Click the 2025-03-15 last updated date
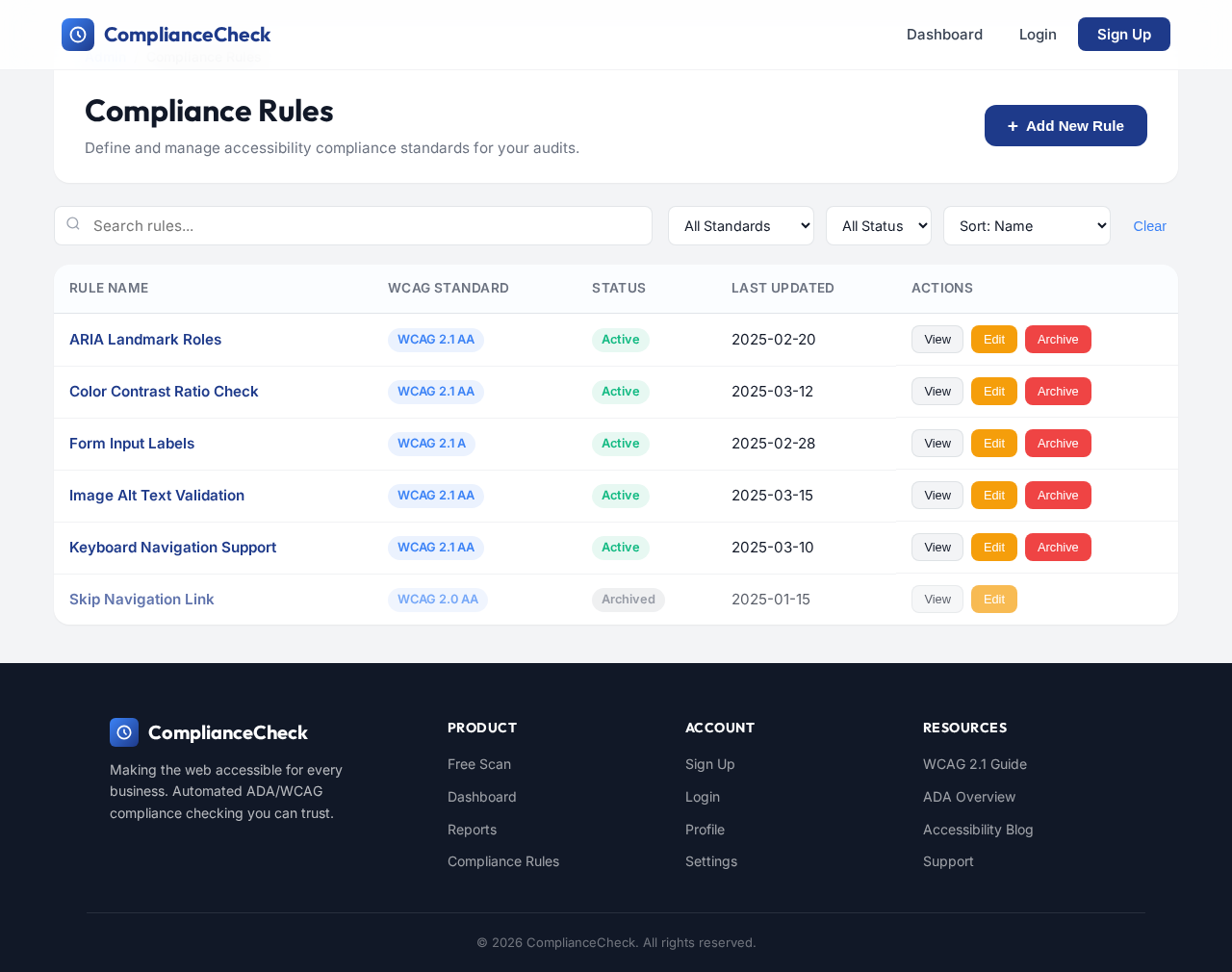Viewport: 1232px width, 972px height. tap(772, 496)
